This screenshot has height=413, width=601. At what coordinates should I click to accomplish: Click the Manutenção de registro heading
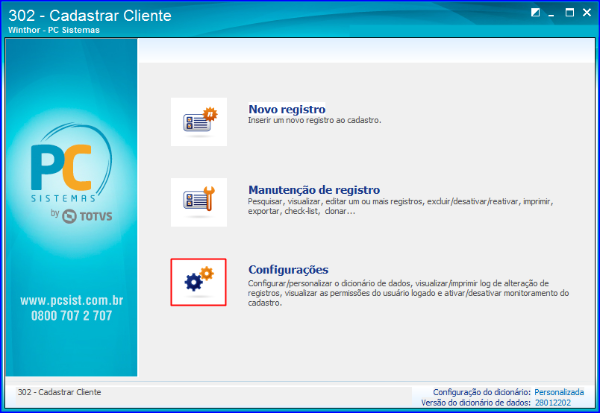(314, 190)
